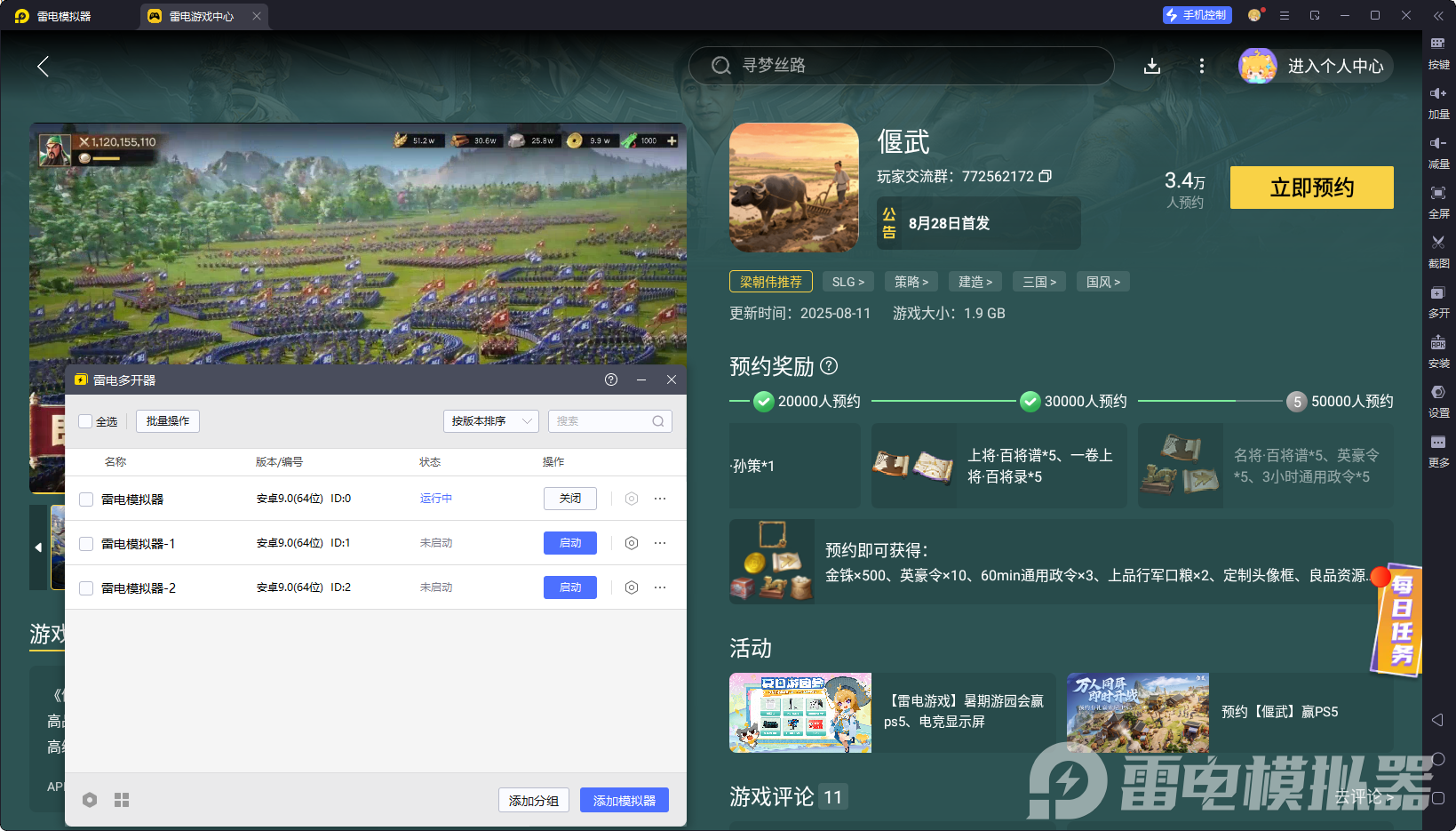
Task: Close the 雷电游戏中心 tab
Action: (257, 16)
